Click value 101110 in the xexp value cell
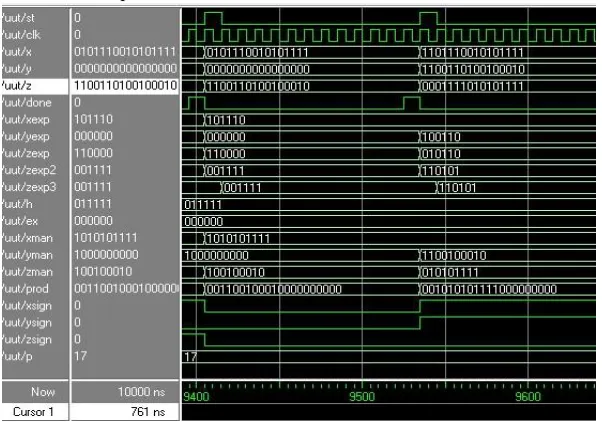This screenshot has width=602, height=422. point(93,119)
